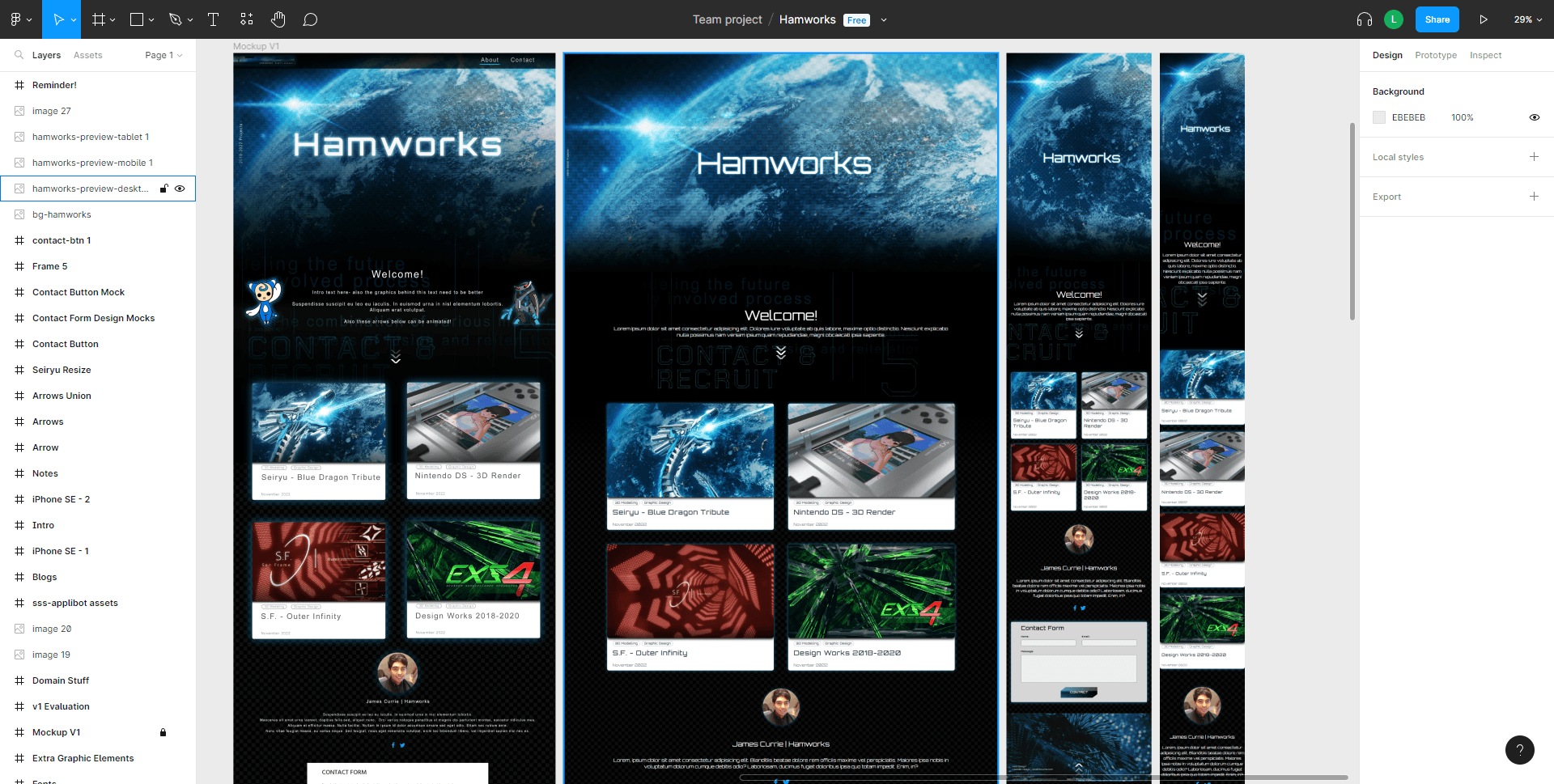The height and width of the screenshot is (784, 1554).
Task: Open the help question mark button
Action: (1519, 750)
